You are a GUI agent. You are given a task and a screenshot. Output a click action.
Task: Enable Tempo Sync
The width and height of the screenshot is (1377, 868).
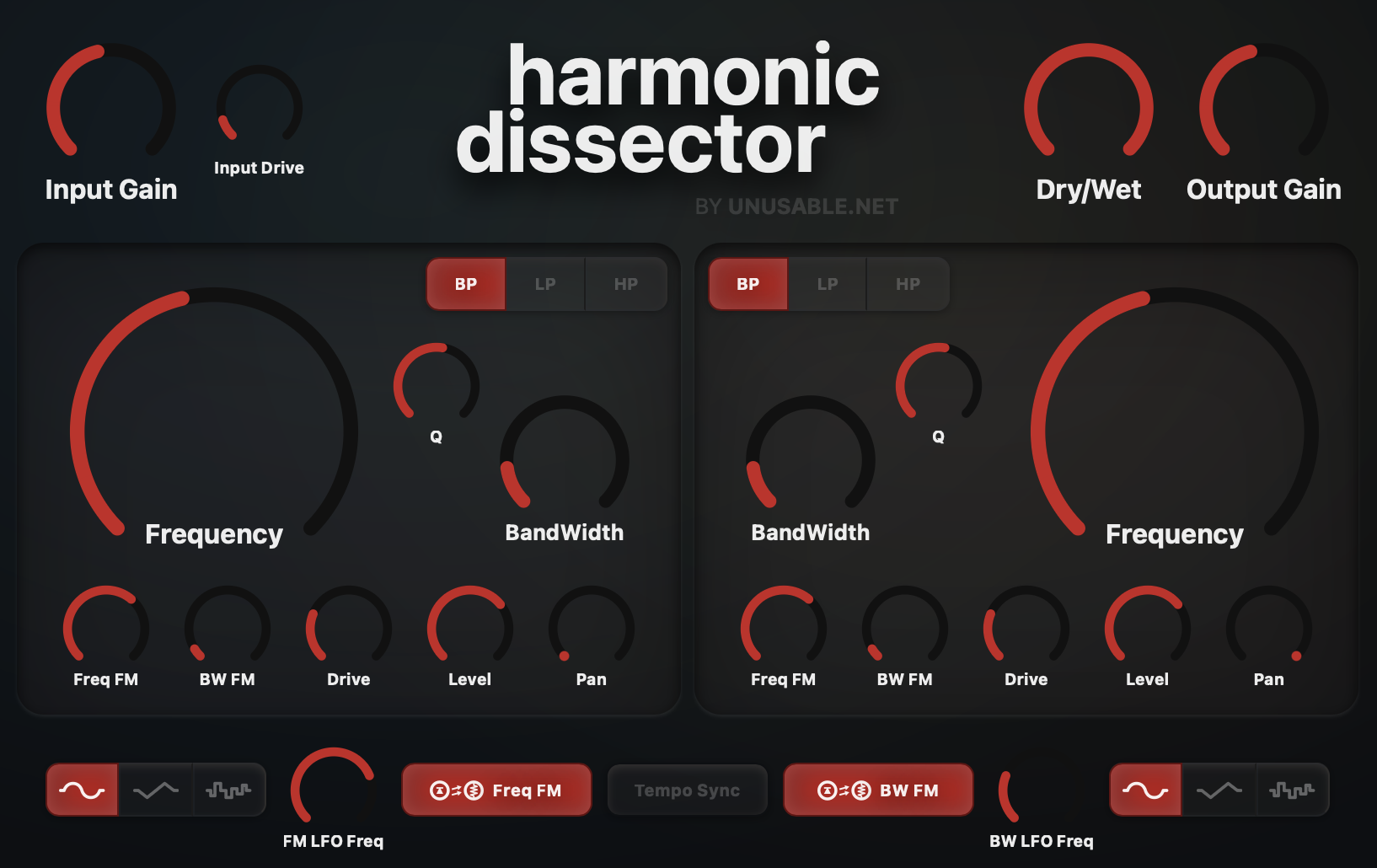click(x=687, y=790)
